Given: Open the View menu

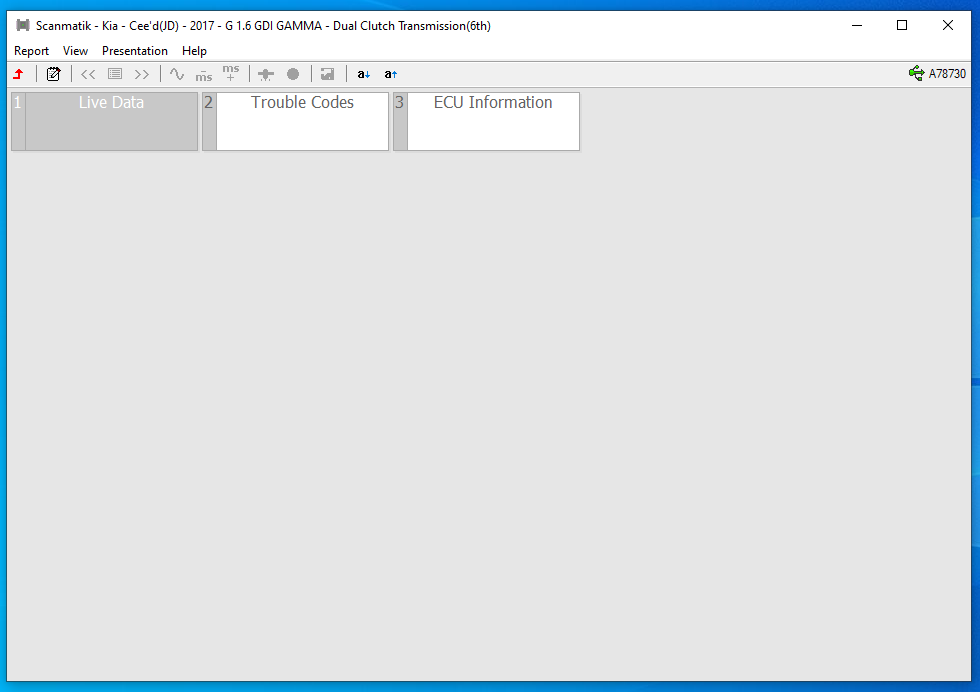Looking at the screenshot, I should pyautogui.click(x=75, y=51).
